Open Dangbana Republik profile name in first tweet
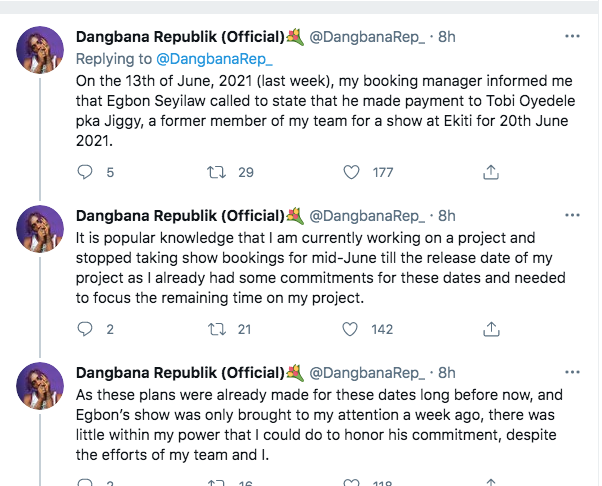The width and height of the screenshot is (602, 486). coord(180,37)
